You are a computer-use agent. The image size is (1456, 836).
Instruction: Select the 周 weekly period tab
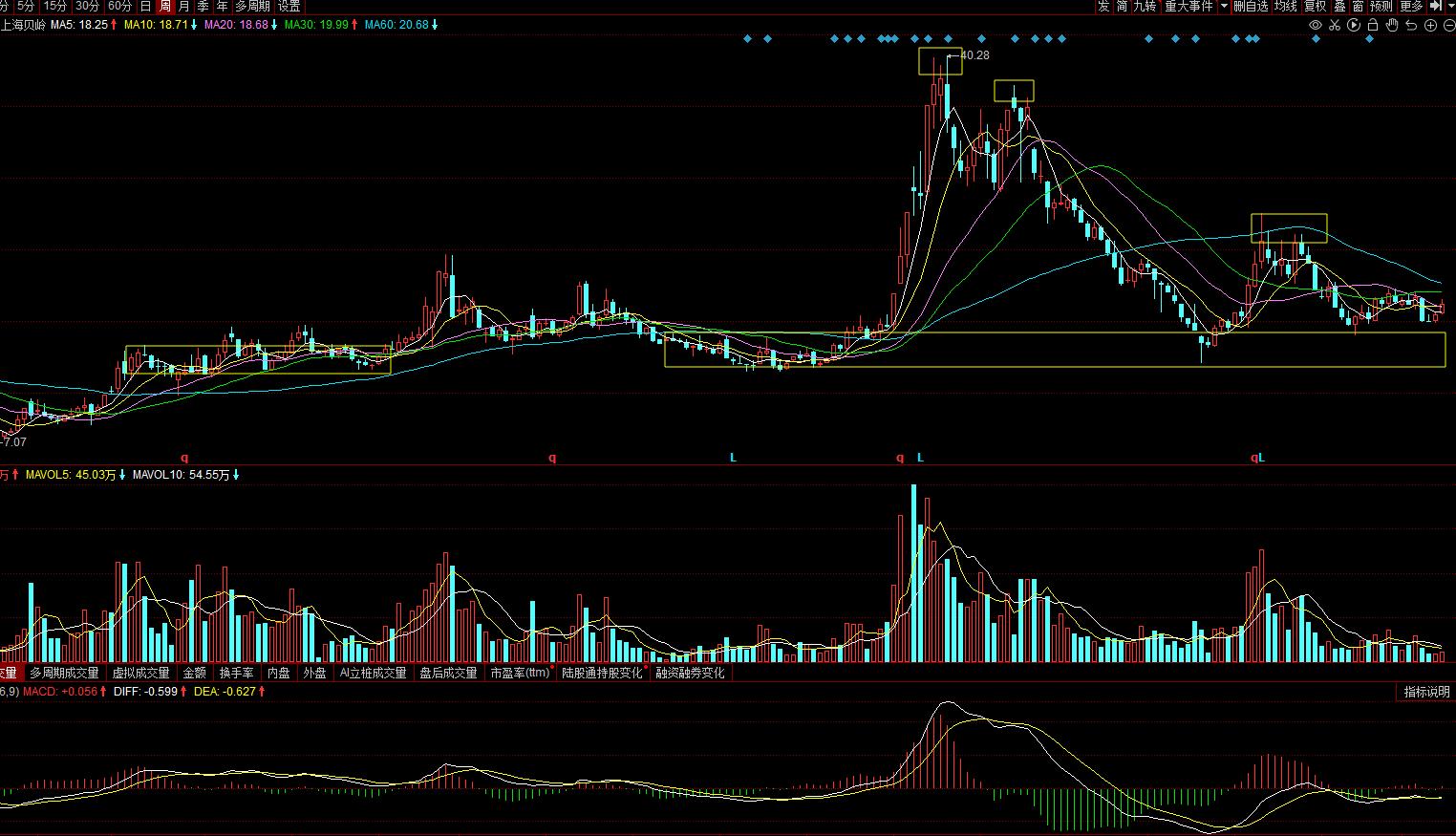pos(165,6)
